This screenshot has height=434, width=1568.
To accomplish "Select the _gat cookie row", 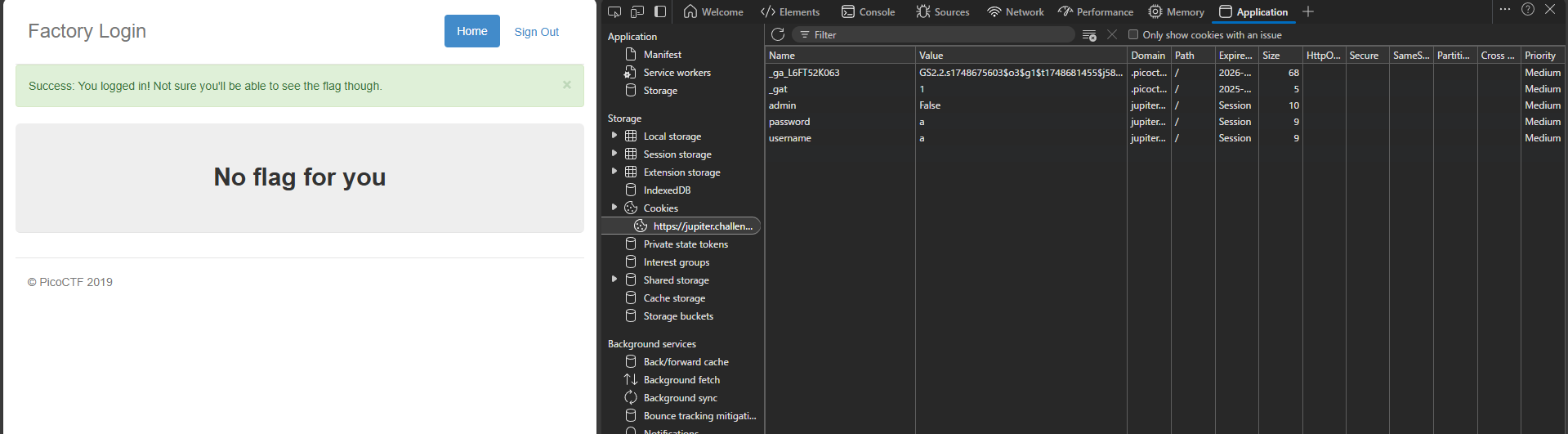I will tap(1165, 89).
